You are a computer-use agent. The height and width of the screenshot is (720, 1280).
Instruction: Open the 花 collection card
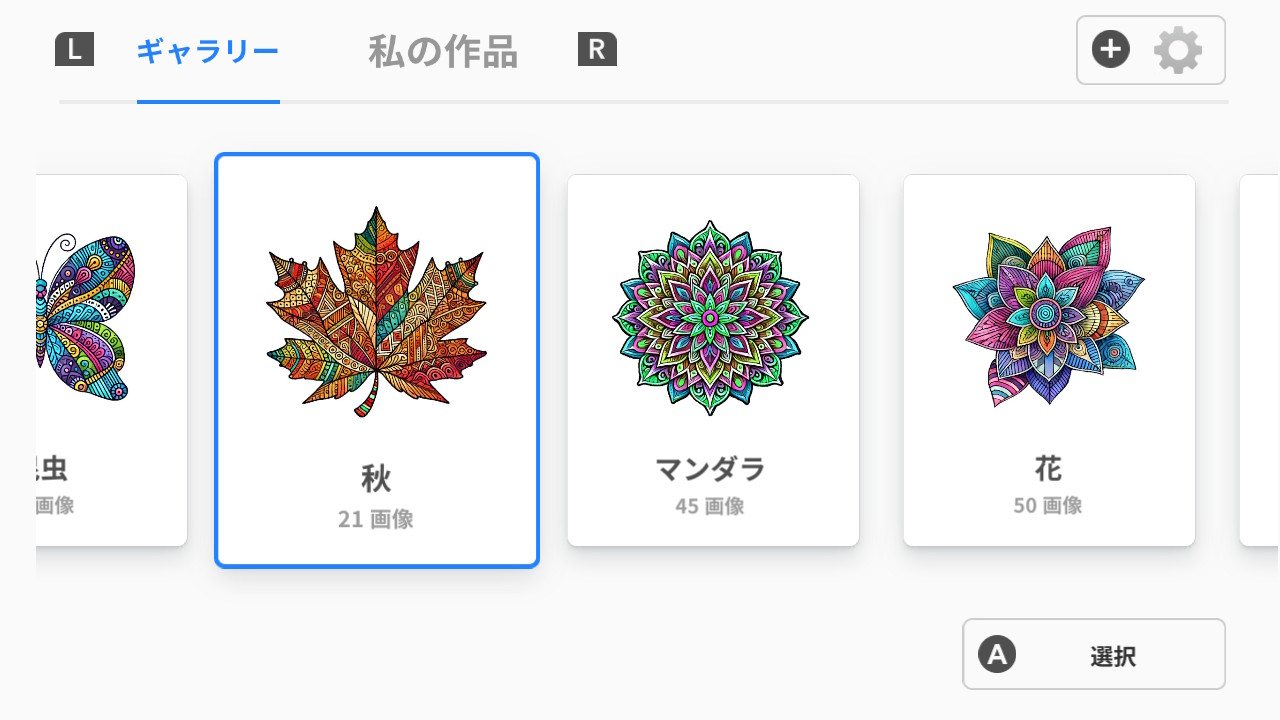(x=1049, y=360)
